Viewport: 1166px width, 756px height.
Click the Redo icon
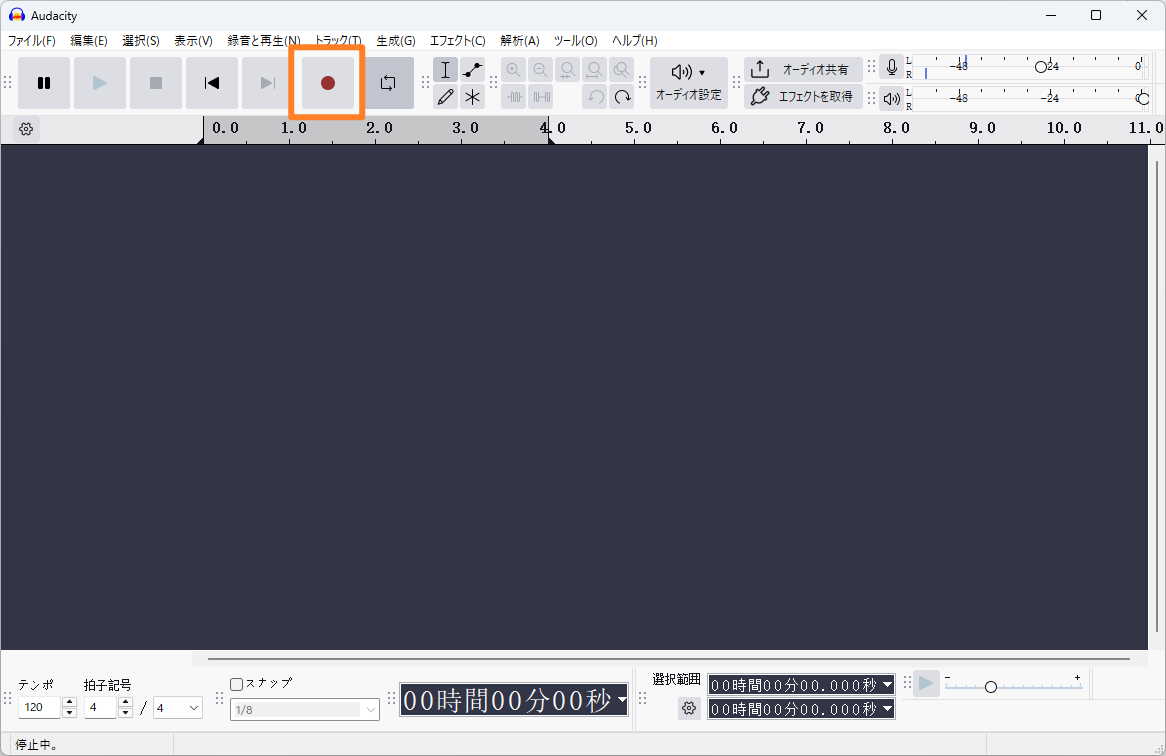[621, 96]
